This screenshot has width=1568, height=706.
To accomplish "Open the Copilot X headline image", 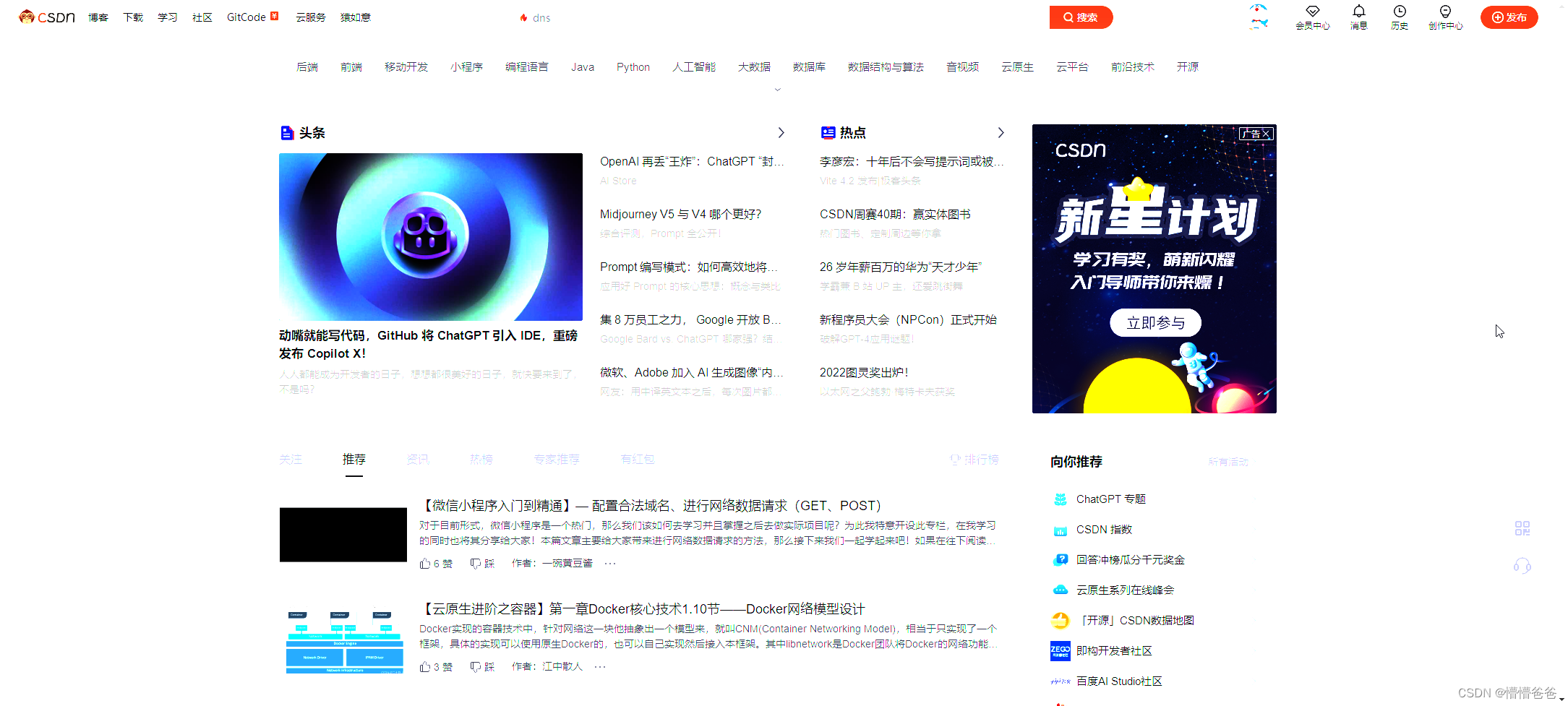I will 431,237.
